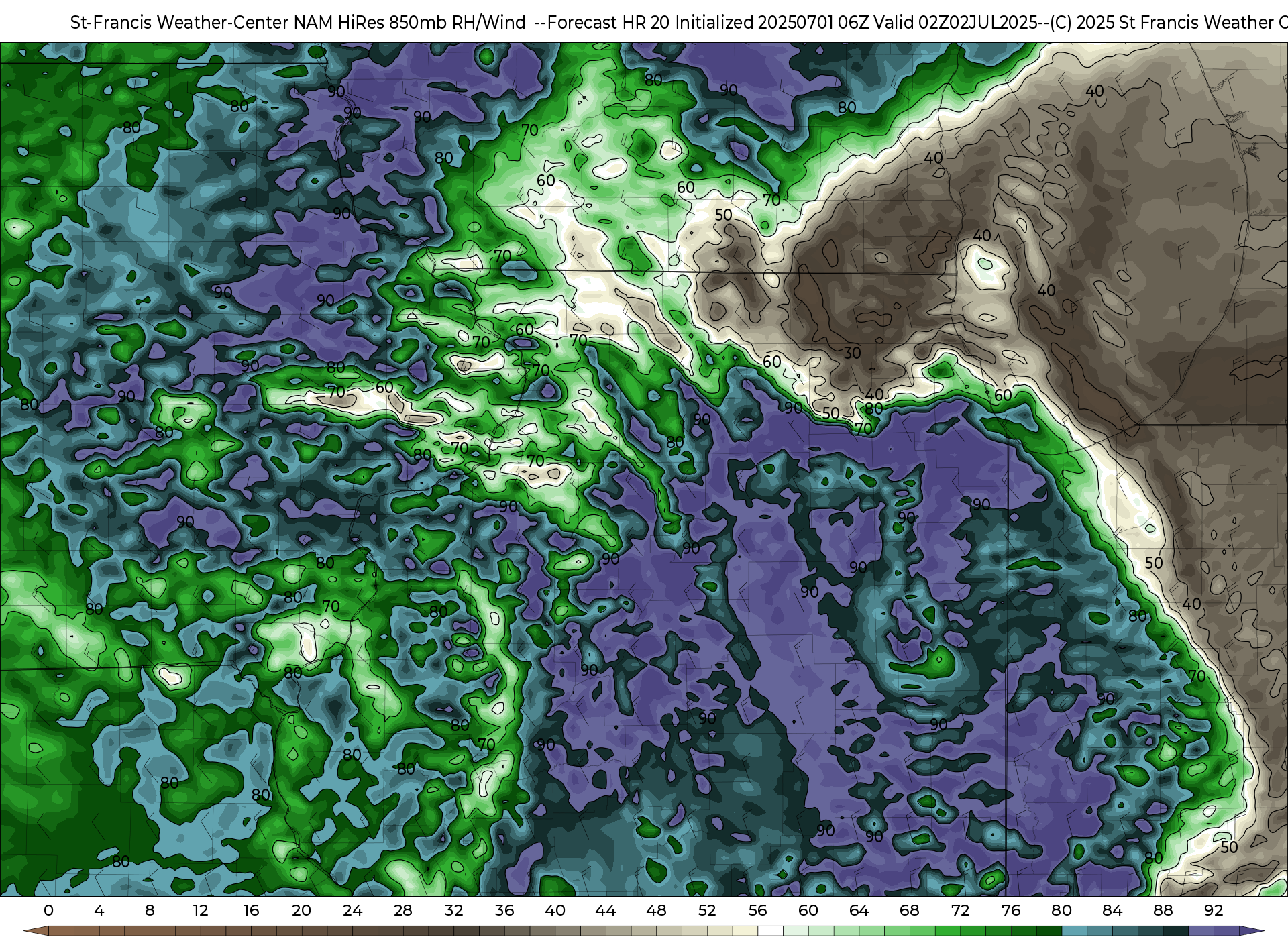Image resolution: width=1288 pixels, height=939 pixels.
Task: Click the brown arrow at the color bar's left end
Action: click(36, 932)
